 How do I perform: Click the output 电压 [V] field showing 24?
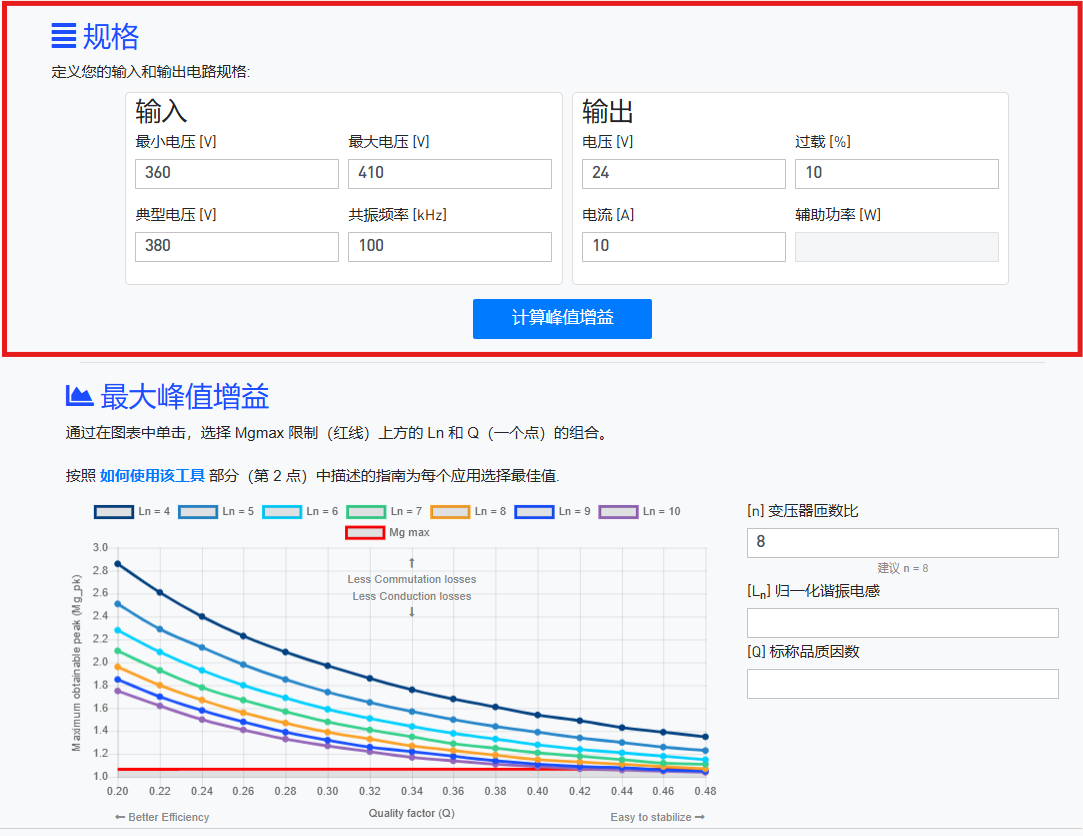point(684,173)
